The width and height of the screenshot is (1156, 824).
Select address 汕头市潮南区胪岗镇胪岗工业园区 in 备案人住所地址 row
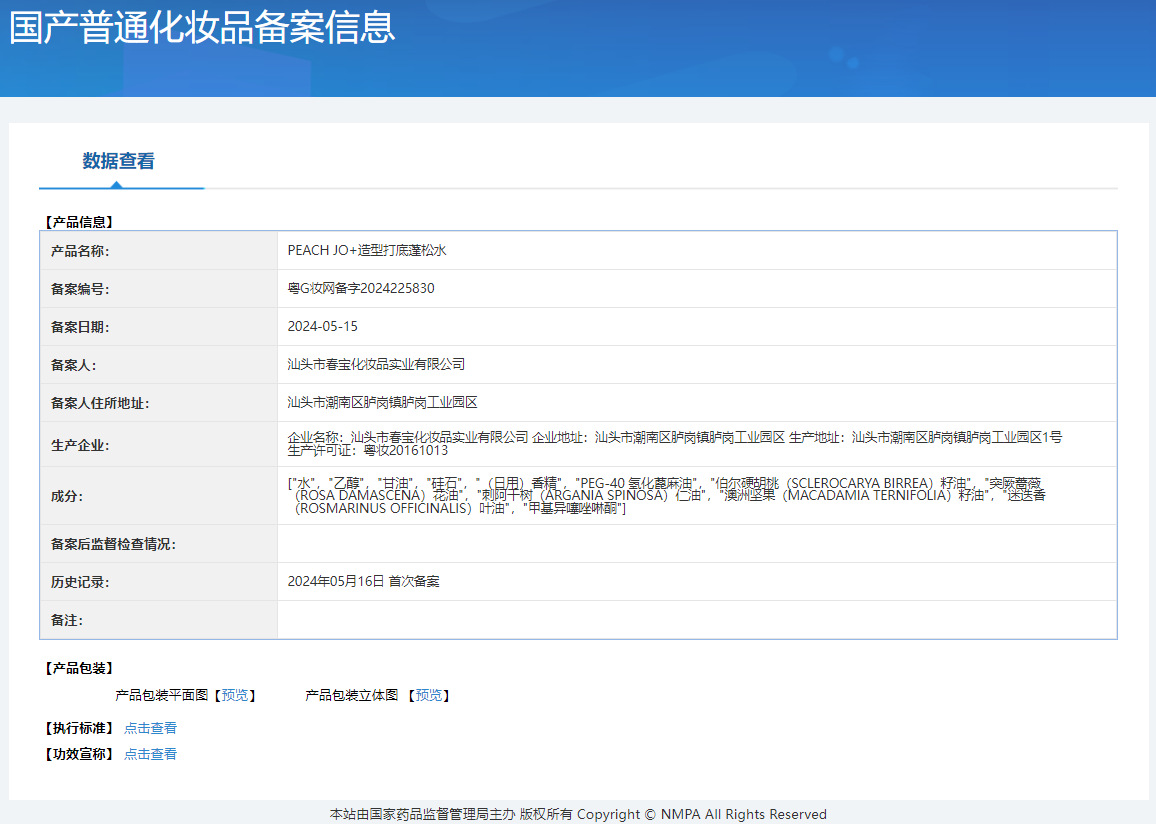(382, 402)
